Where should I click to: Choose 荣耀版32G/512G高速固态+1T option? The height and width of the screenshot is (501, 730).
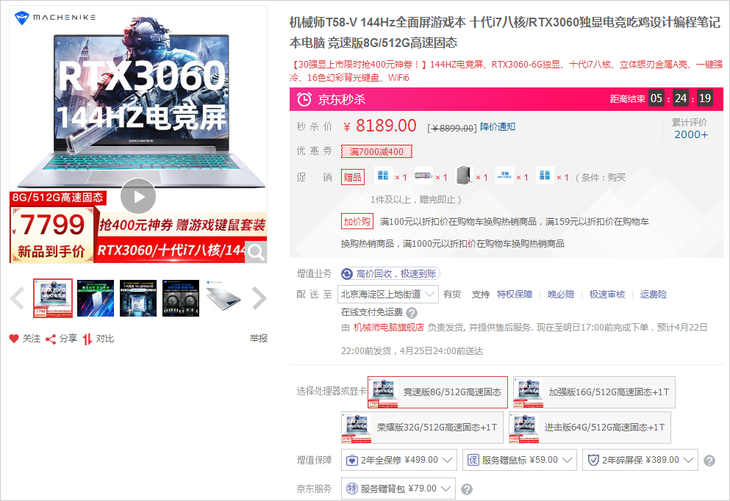(421, 427)
